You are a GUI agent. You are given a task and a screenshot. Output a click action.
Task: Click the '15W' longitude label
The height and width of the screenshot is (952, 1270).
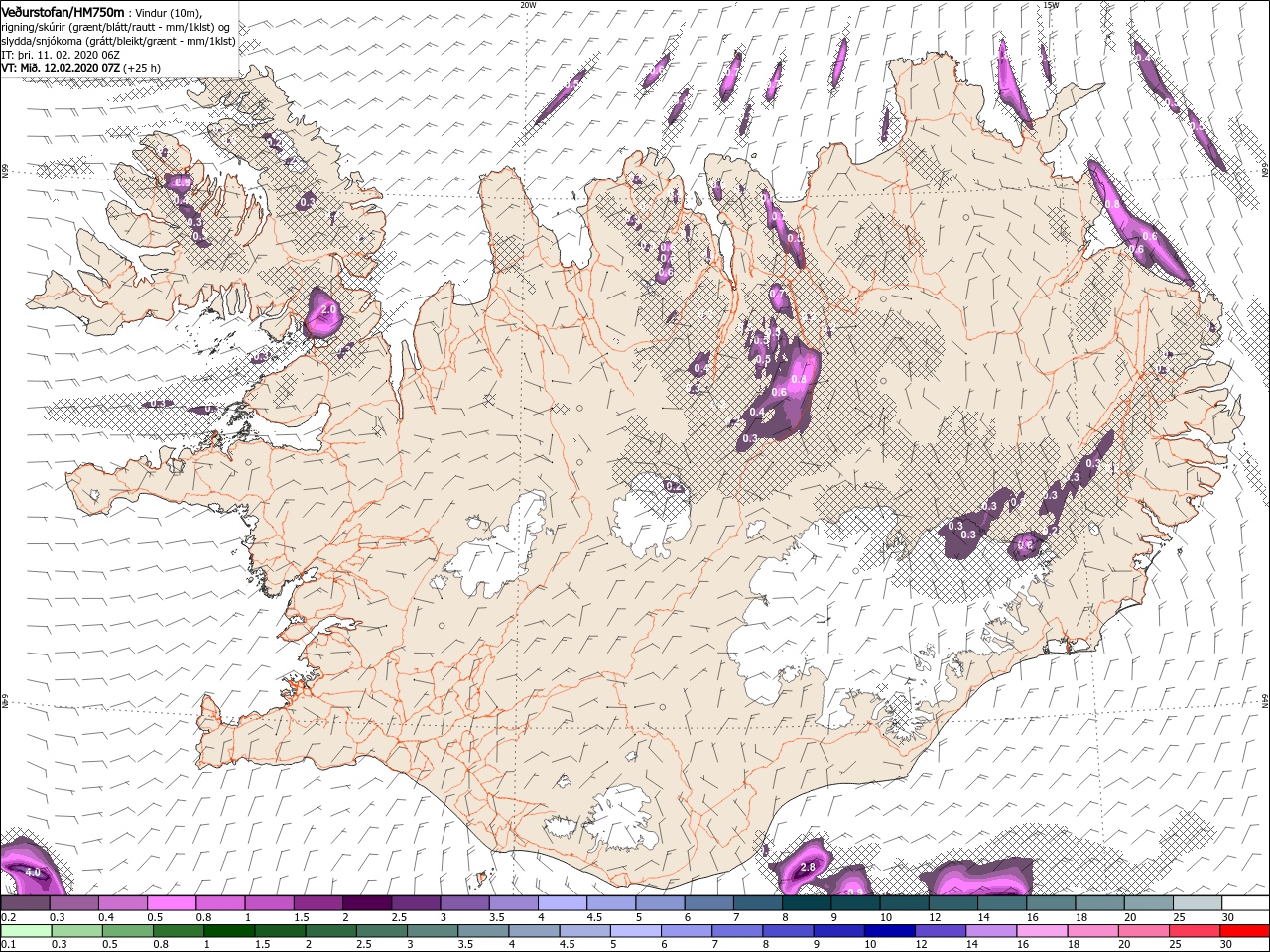click(1051, 5)
